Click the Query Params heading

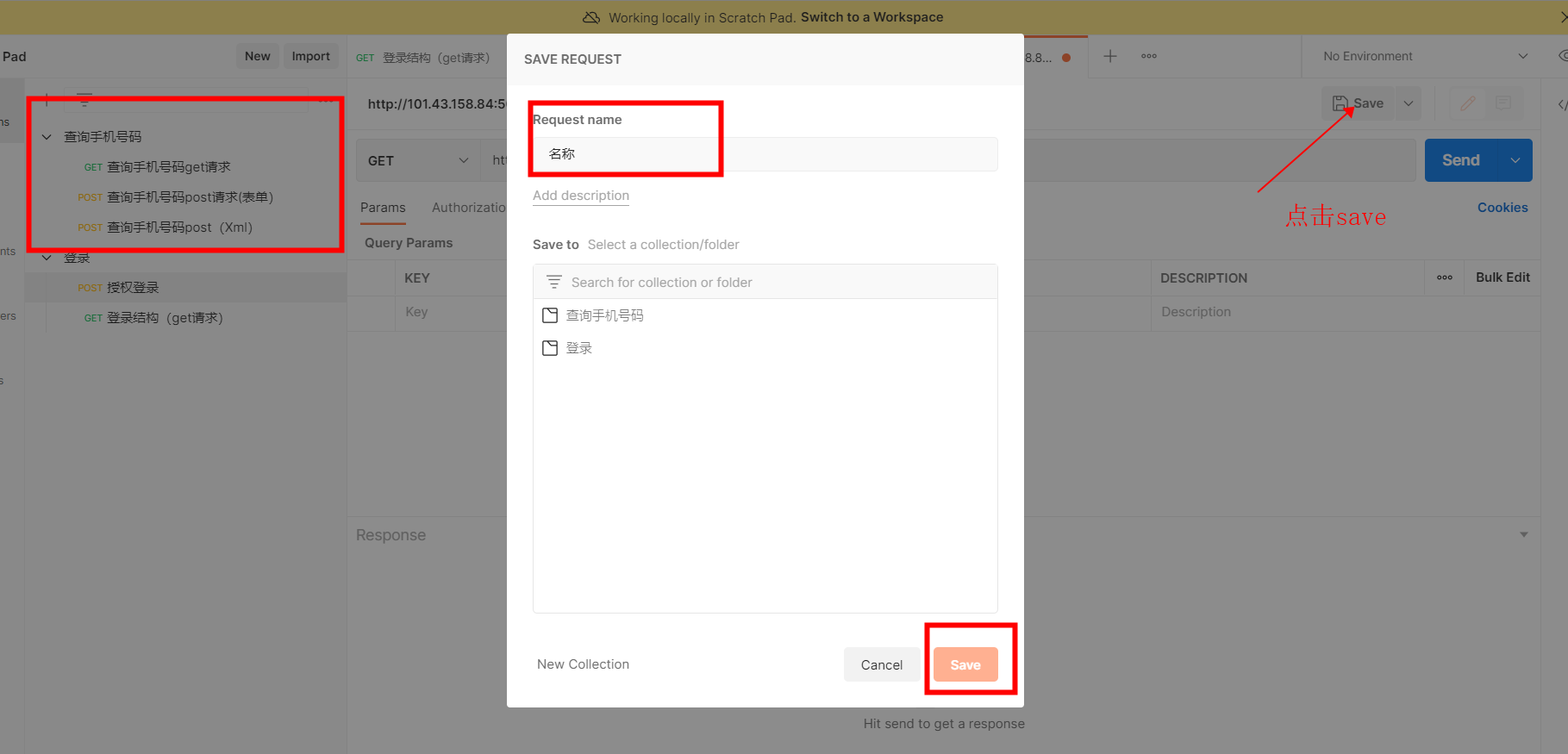tap(409, 243)
